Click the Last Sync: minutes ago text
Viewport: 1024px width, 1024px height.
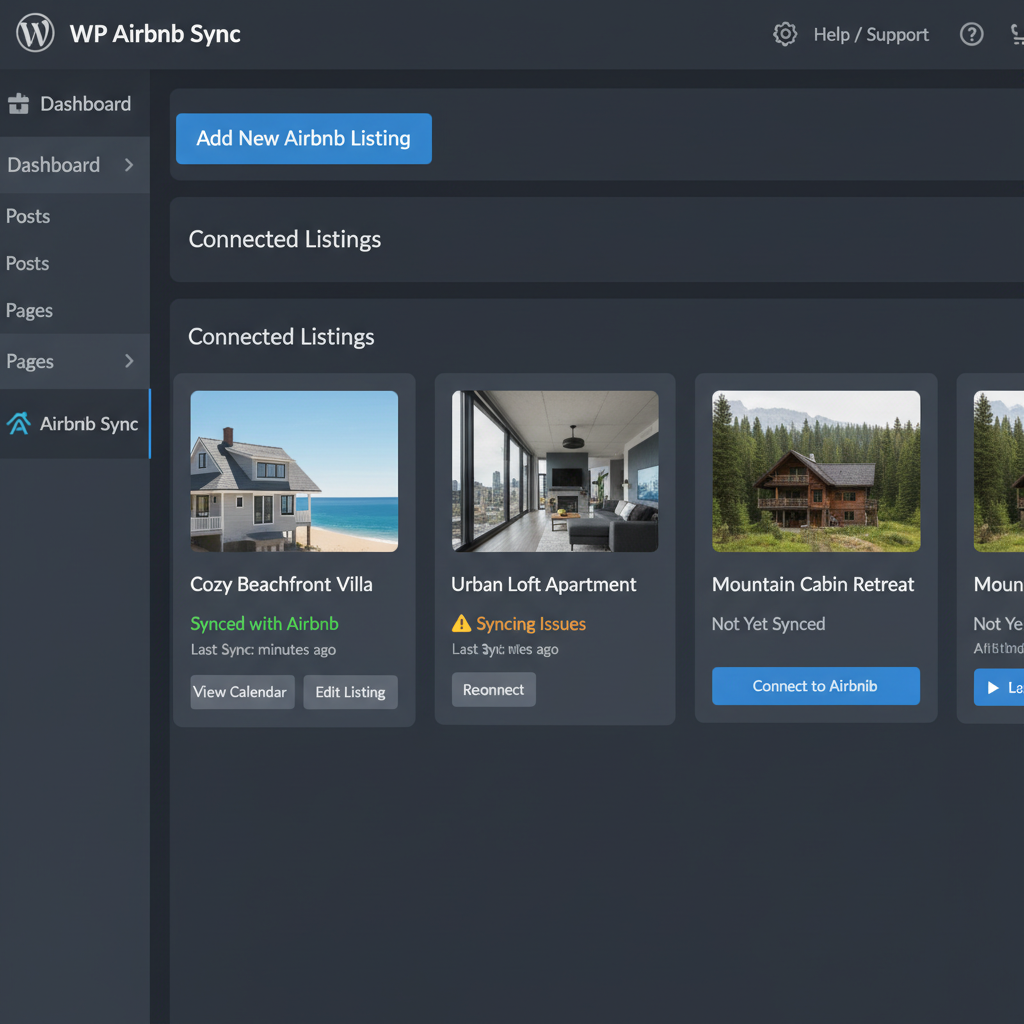(263, 650)
